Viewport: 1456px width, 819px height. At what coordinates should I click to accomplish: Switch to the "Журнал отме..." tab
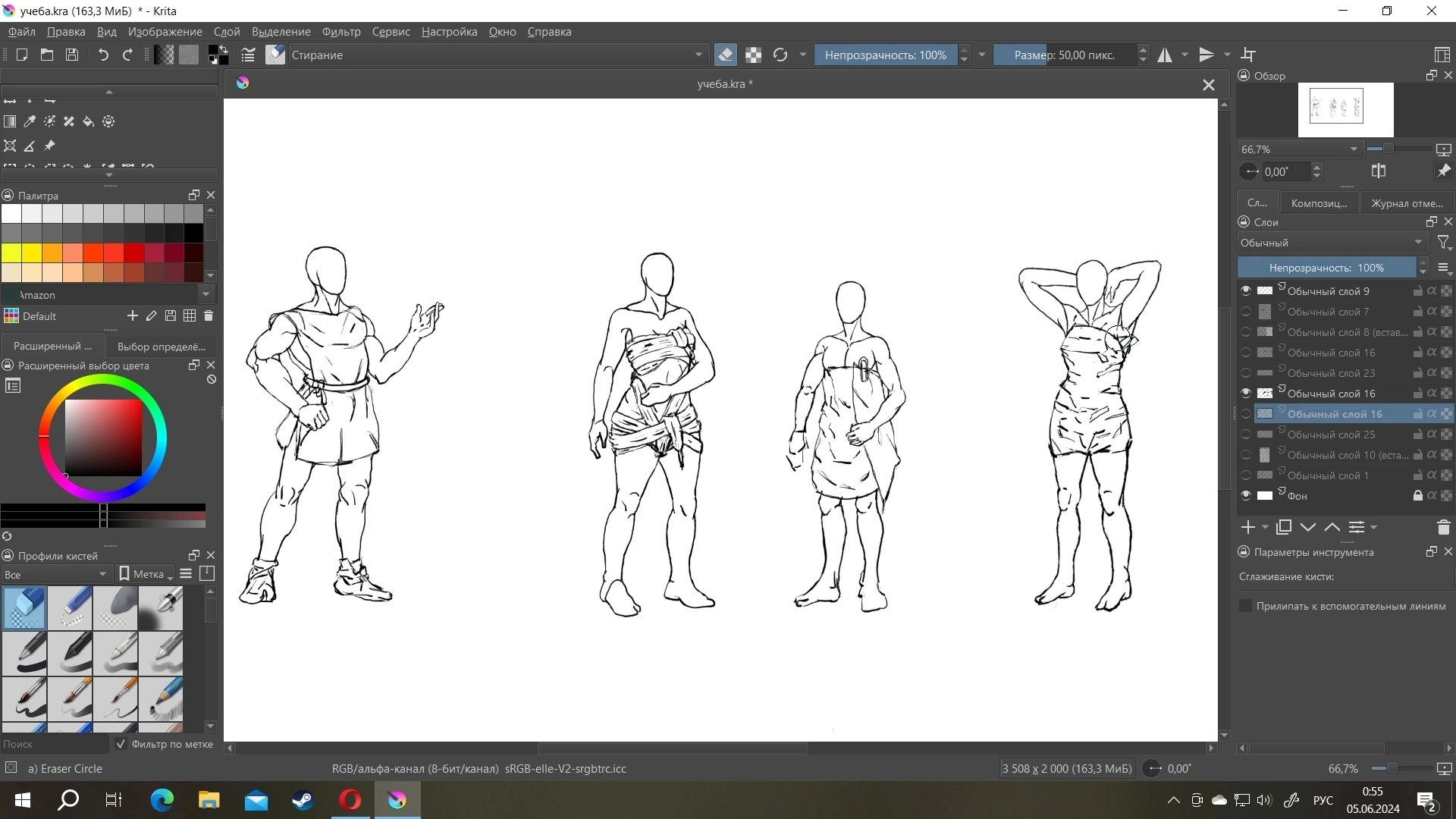point(1407,203)
